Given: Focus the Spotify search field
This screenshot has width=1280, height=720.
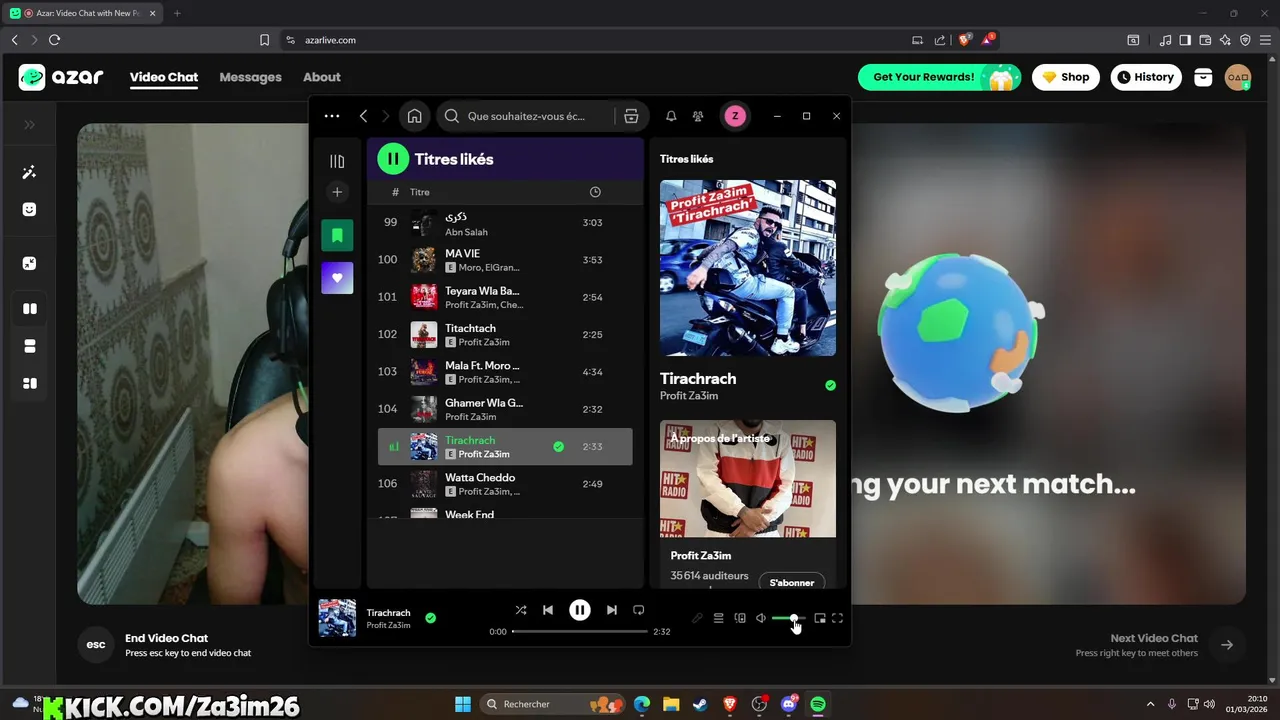Looking at the screenshot, I should [x=530, y=116].
